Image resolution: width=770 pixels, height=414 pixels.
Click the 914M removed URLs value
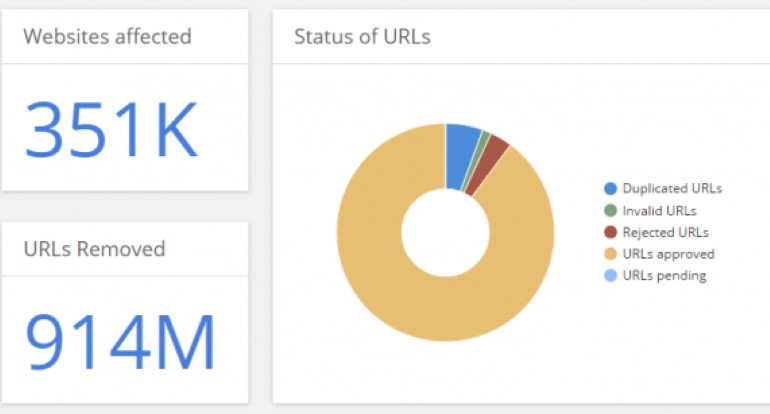click(x=120, y=342)
